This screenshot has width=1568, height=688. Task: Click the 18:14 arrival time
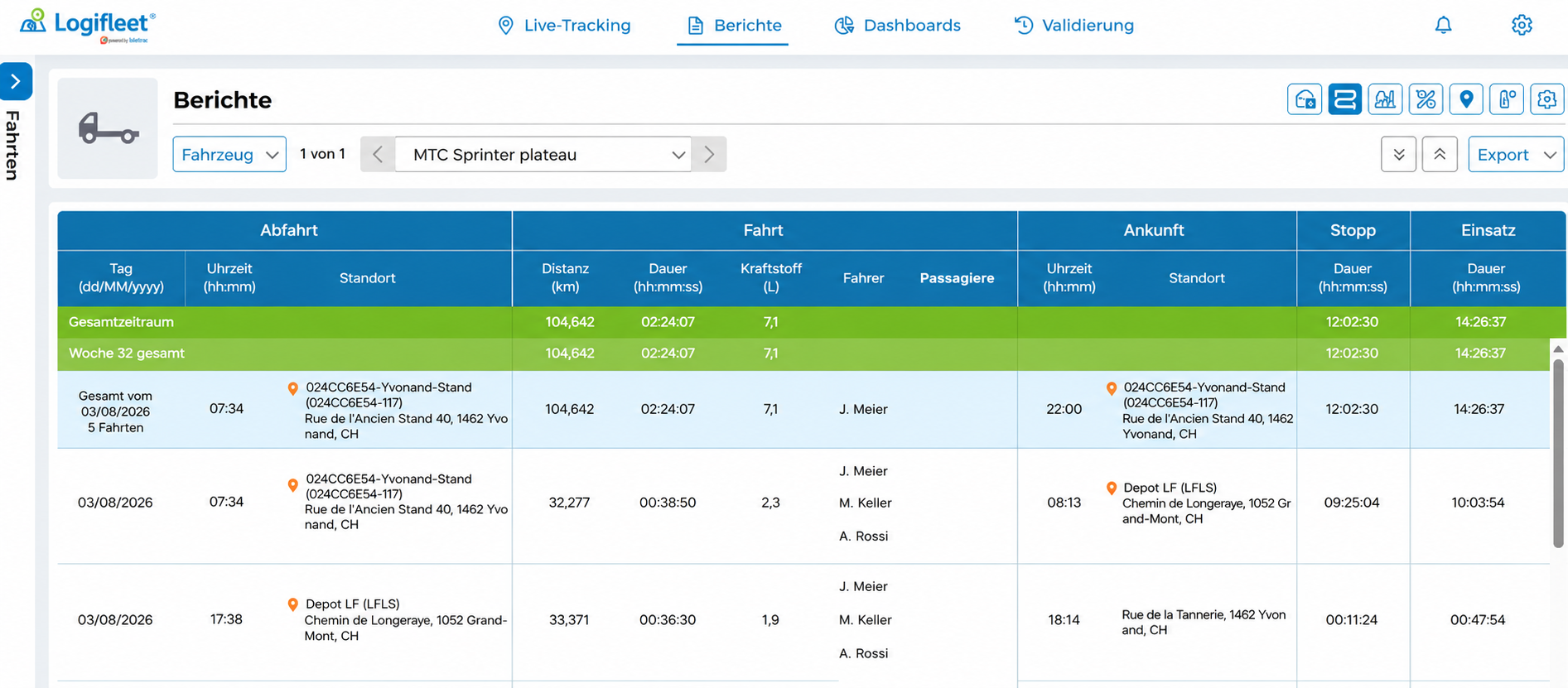1064,620
